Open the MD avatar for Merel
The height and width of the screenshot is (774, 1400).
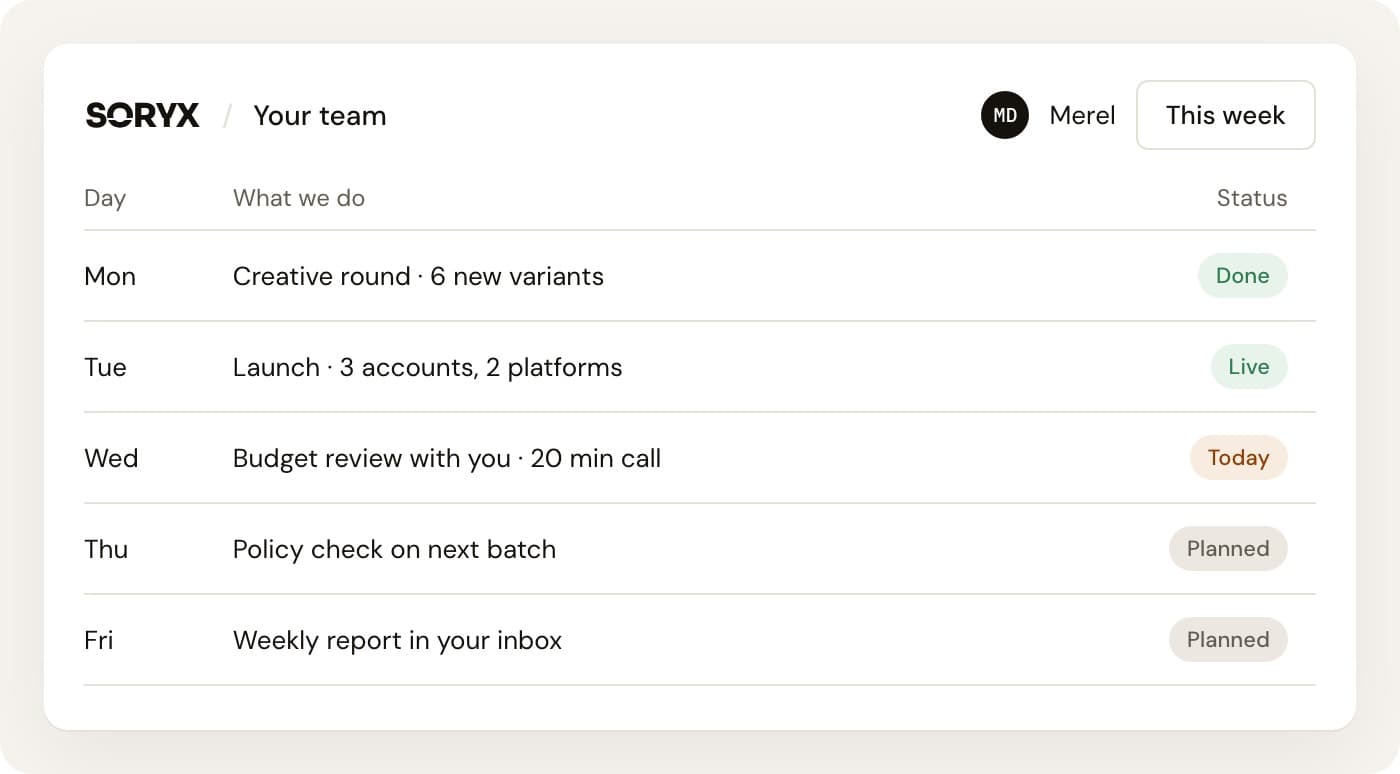pyautogui.click(x=1005, y=115)
